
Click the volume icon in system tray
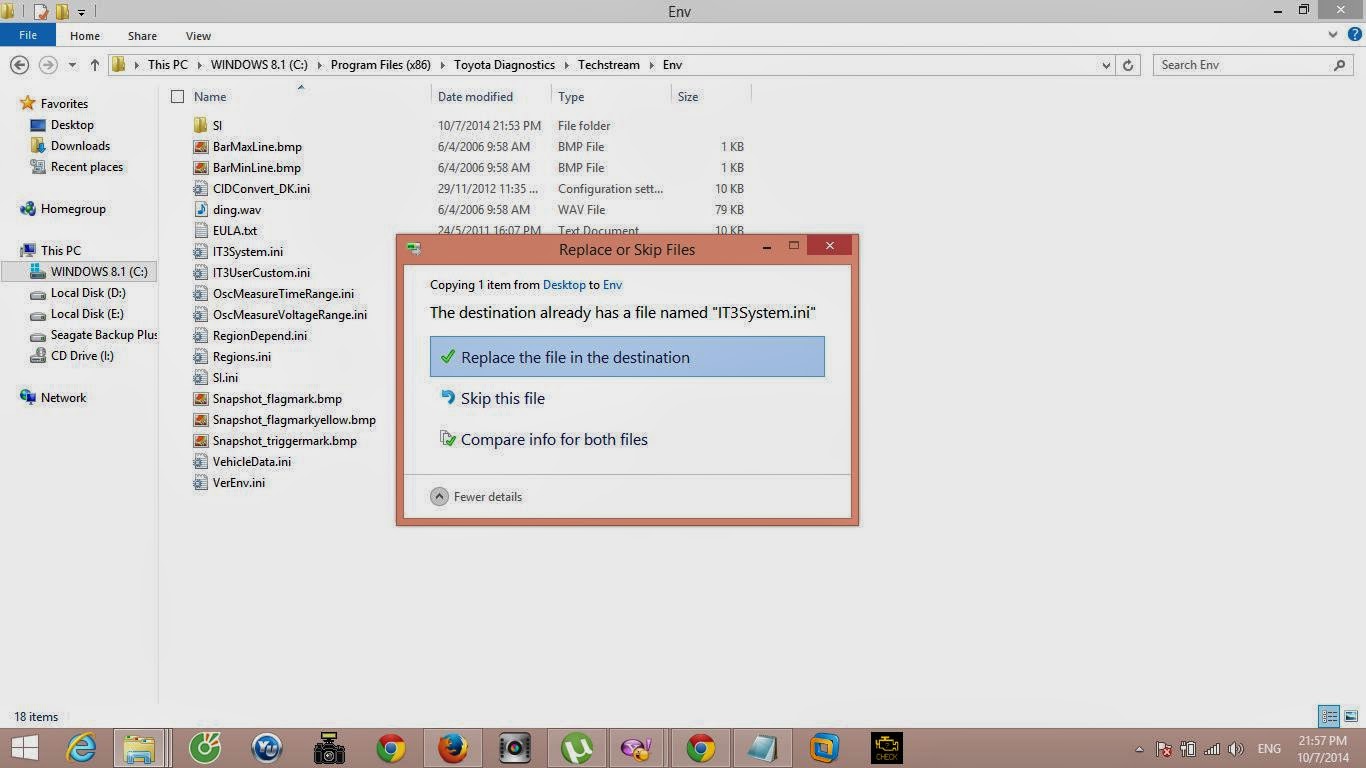1236,749
